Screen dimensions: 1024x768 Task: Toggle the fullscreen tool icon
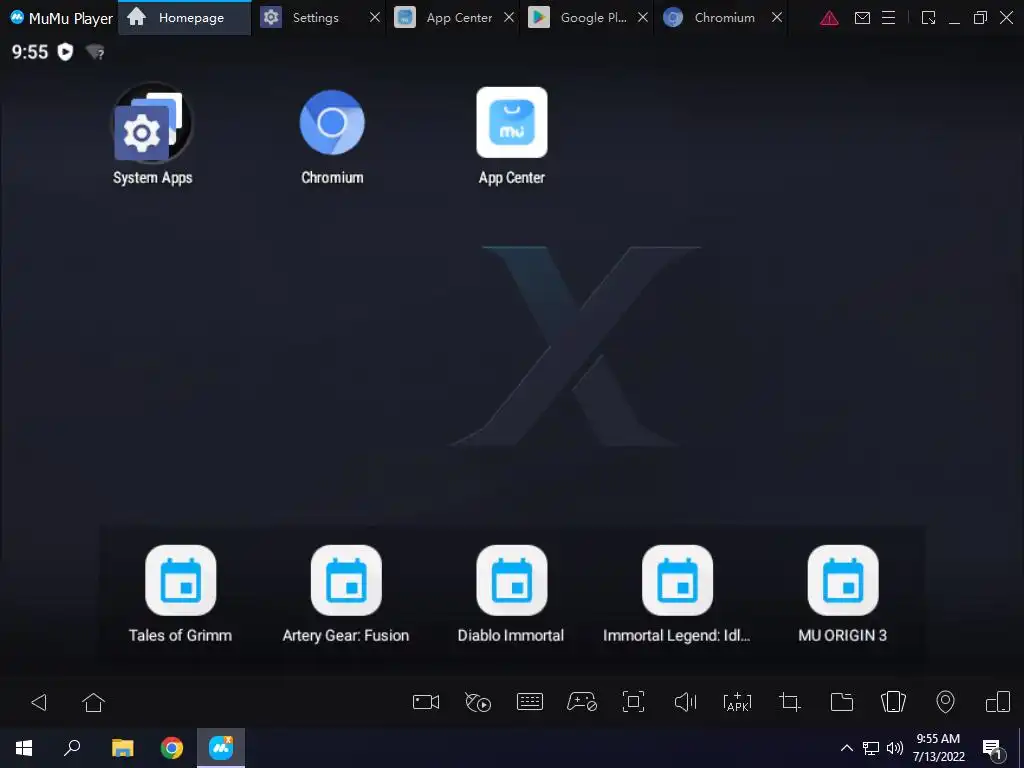pos(633,702)
